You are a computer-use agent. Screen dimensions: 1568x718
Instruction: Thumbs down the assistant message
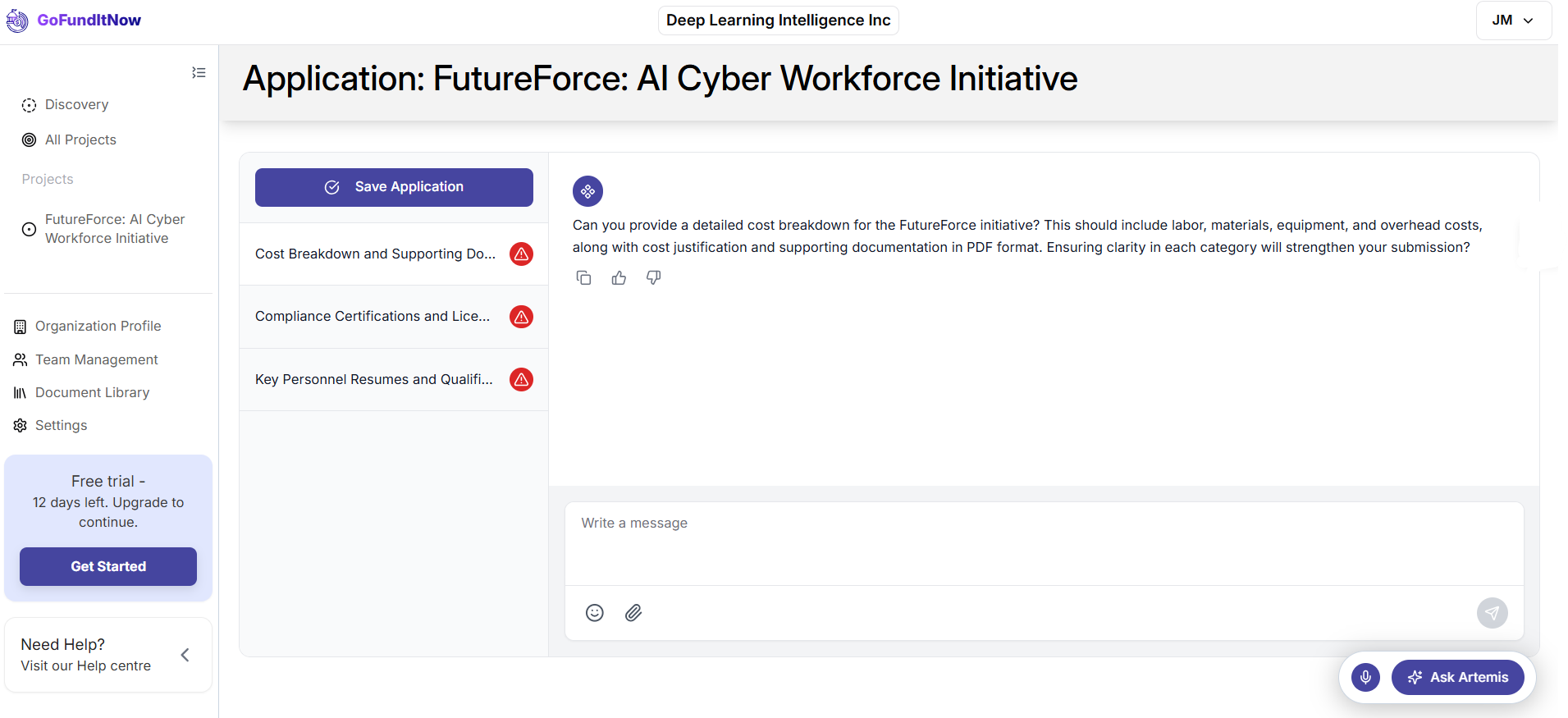tap(653, 278)
